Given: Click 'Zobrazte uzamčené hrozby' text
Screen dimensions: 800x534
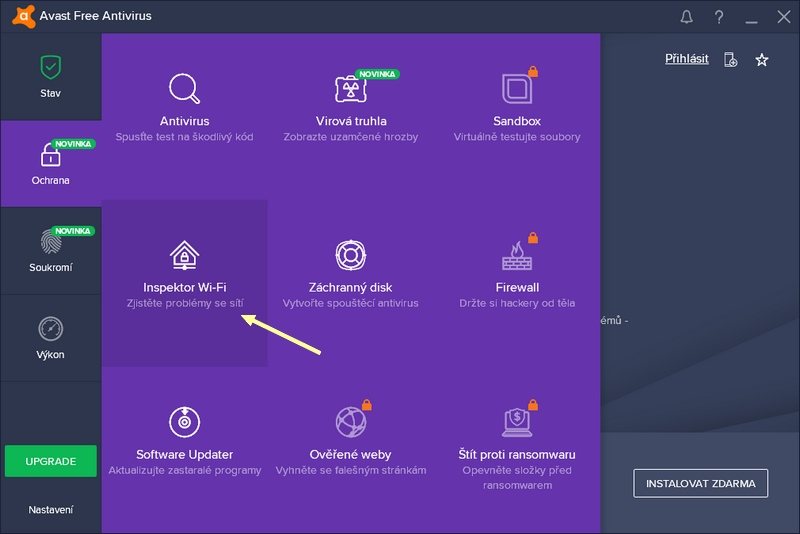Looking at the screenshot, I should (351, 137).
